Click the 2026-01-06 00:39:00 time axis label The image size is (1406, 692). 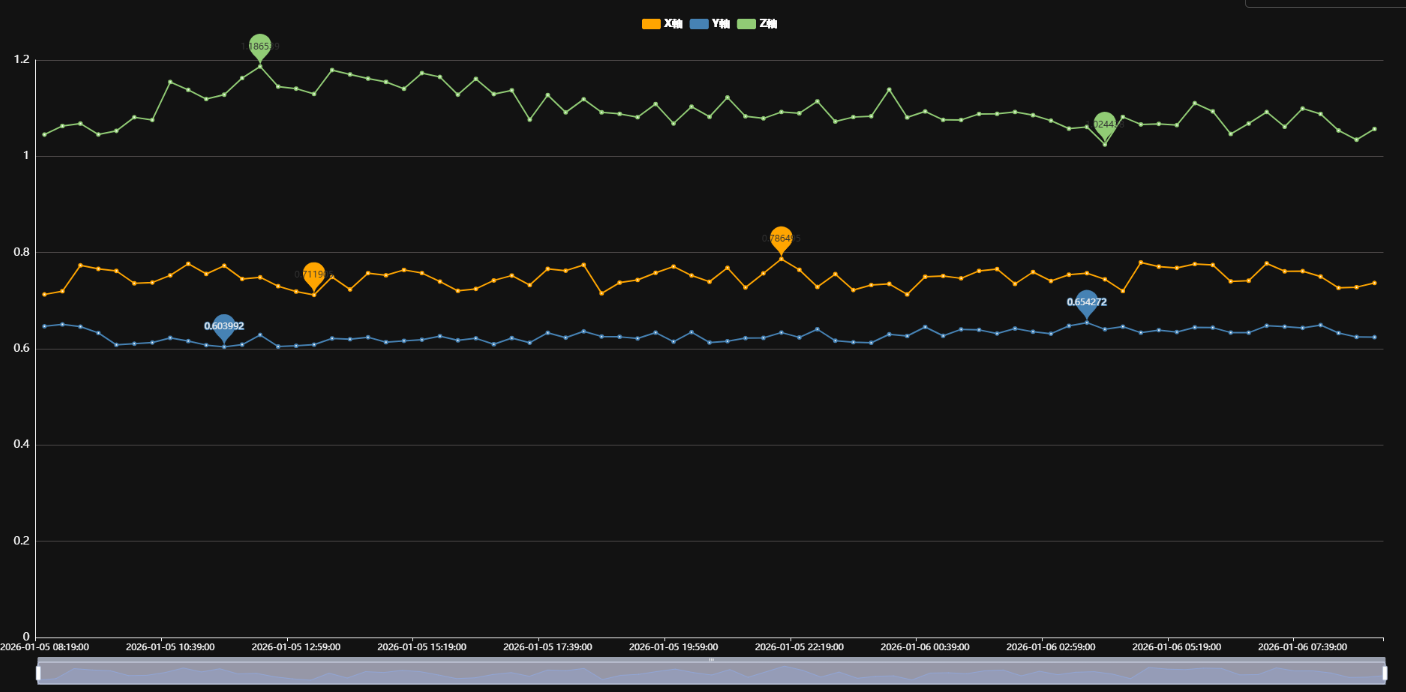(915, 647)
